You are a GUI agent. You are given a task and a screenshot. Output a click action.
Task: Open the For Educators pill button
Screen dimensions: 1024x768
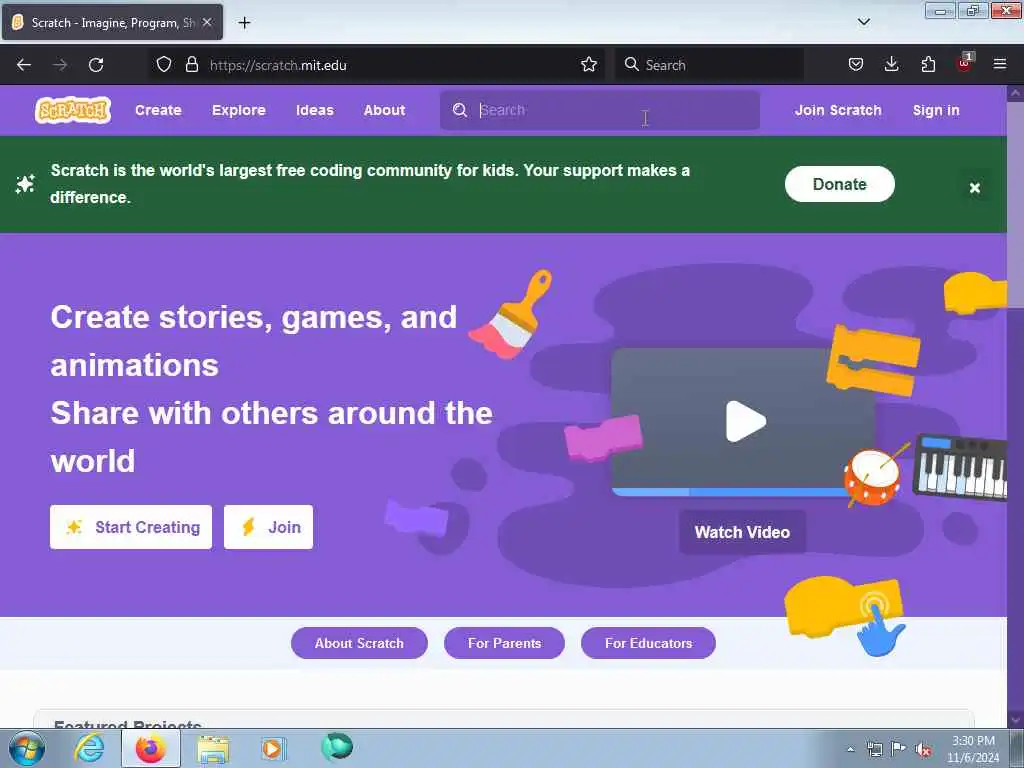tap(648, 643)
